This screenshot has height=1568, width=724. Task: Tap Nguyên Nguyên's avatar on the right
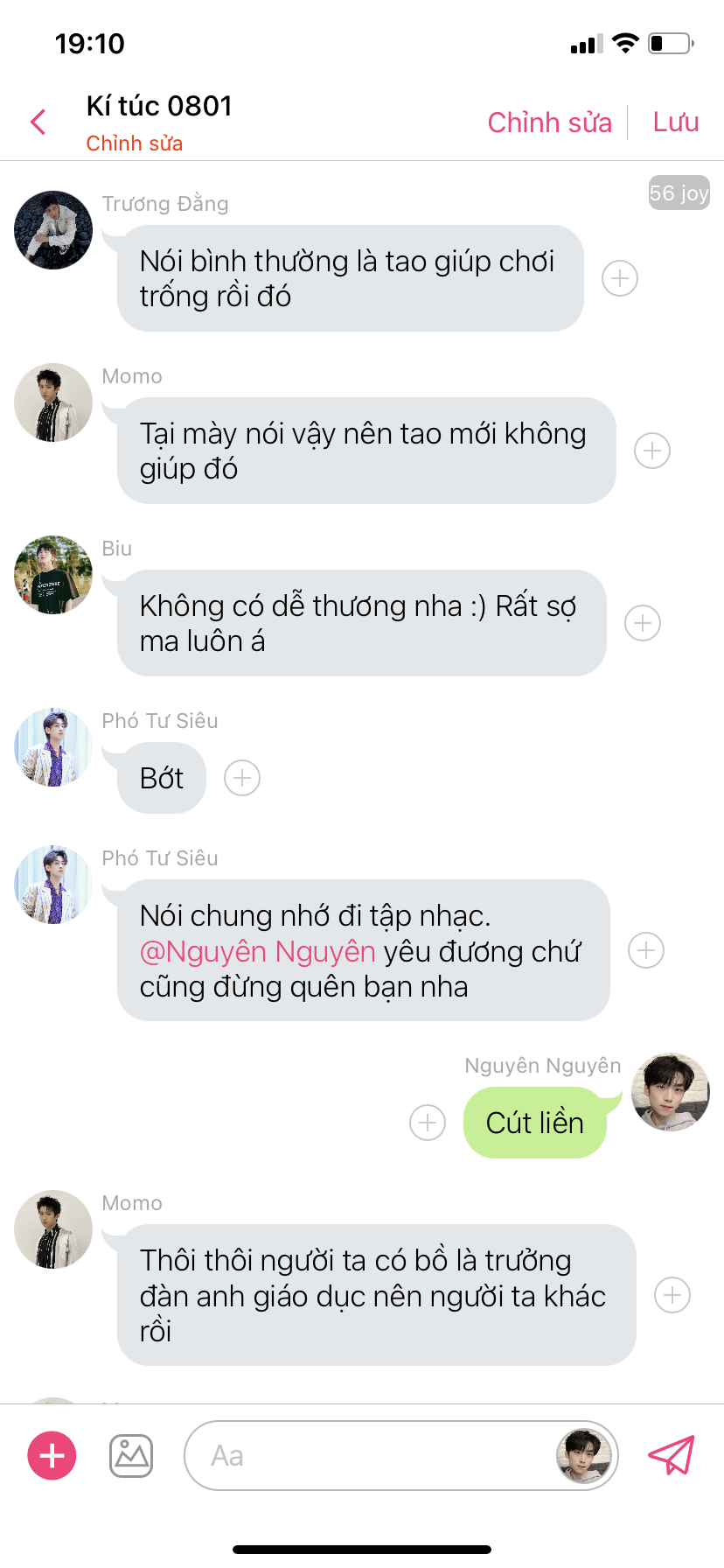pos(671,1092)
